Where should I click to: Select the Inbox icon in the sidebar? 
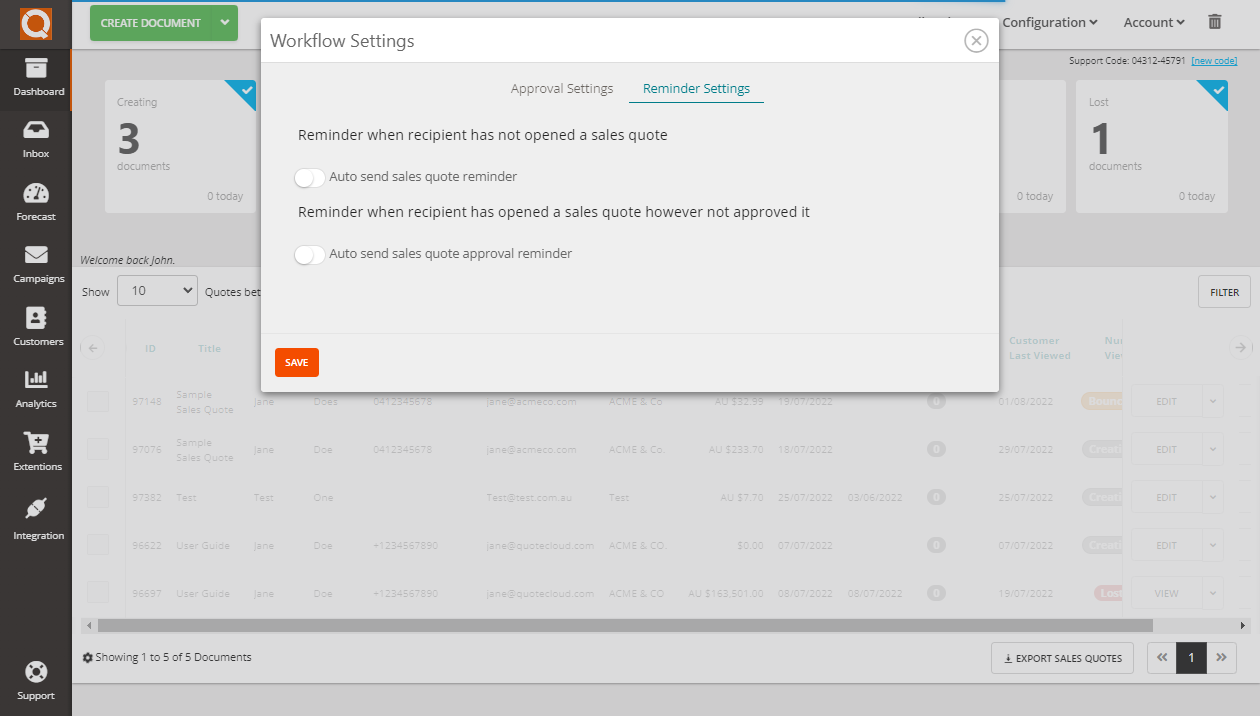pos(36,135)
